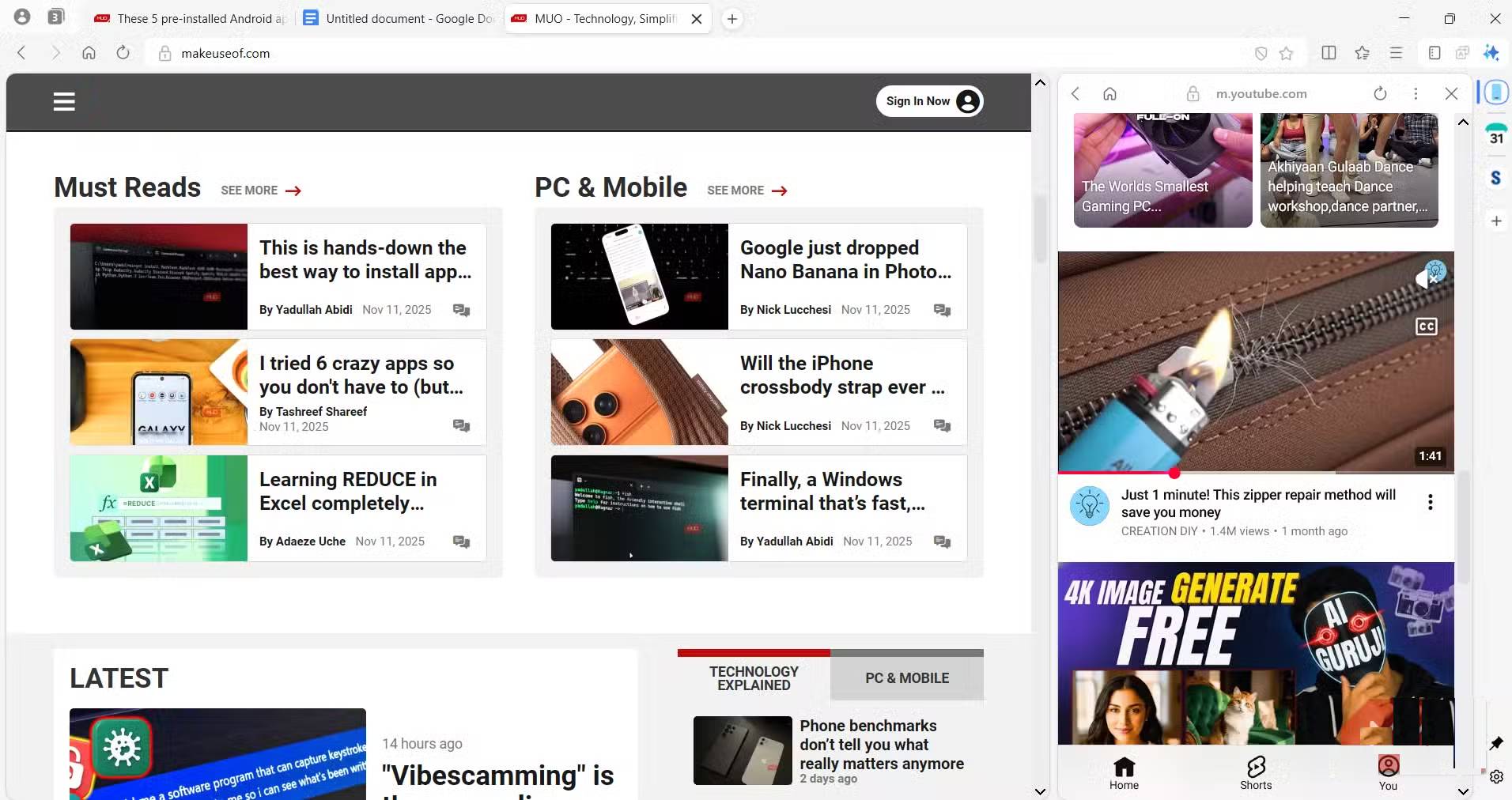Pin the sidebar with the pin icon

coord(1496,743)
